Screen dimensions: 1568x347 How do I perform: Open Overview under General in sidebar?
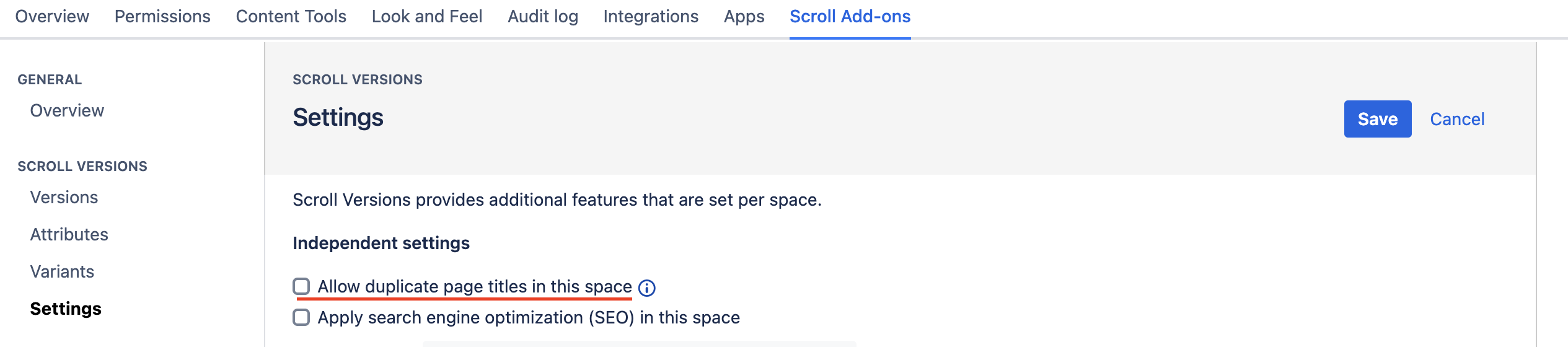[67, 111]
